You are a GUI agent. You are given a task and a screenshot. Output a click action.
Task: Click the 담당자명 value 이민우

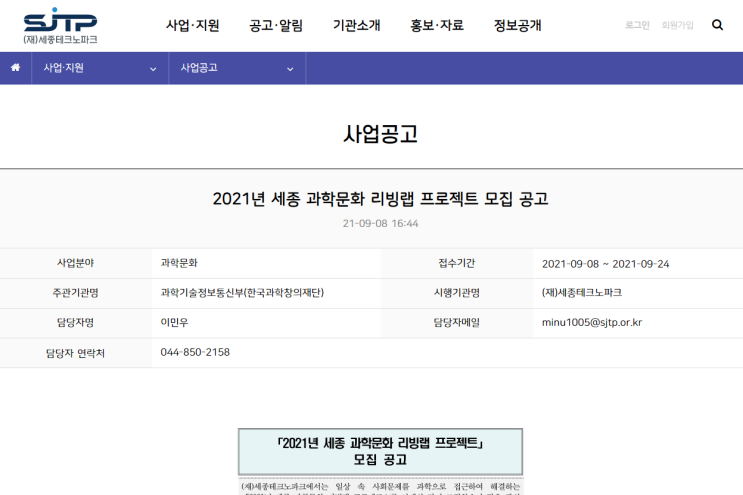click(x=174, y=323)
